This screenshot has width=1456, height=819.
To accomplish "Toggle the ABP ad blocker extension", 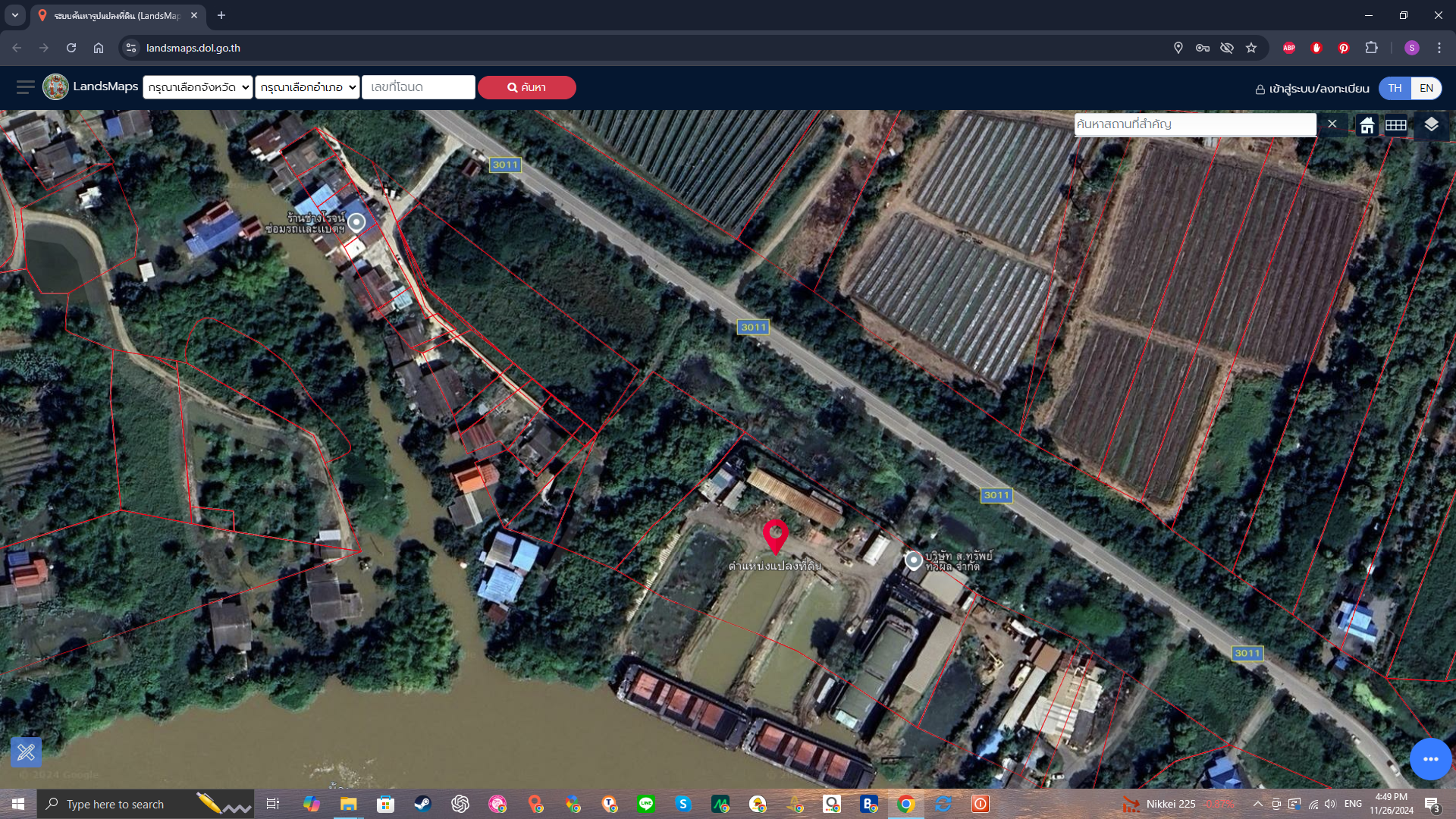I will point(1289,48).
